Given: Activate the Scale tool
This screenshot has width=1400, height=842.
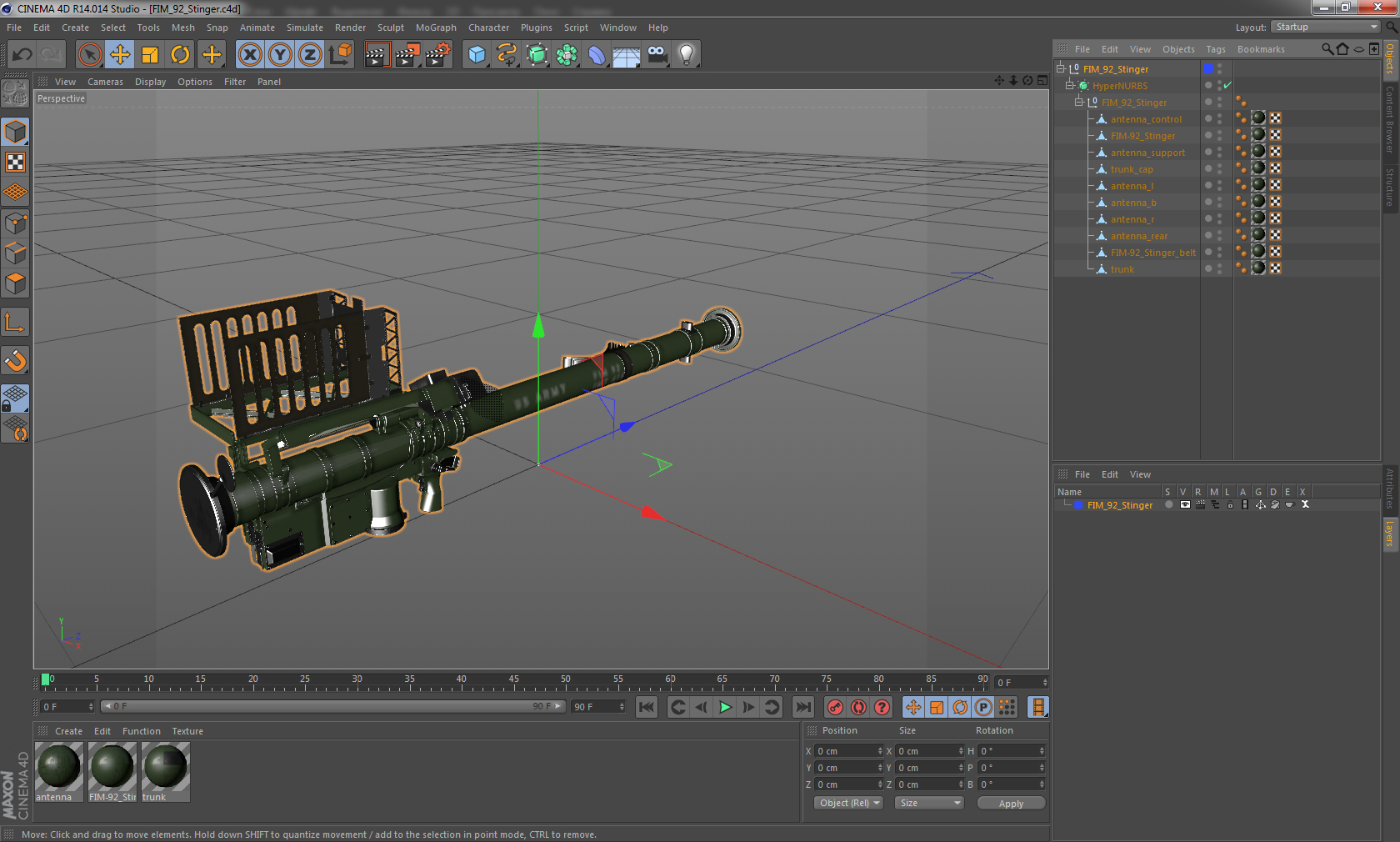Looking at the screenshot, I should point(150,55).
